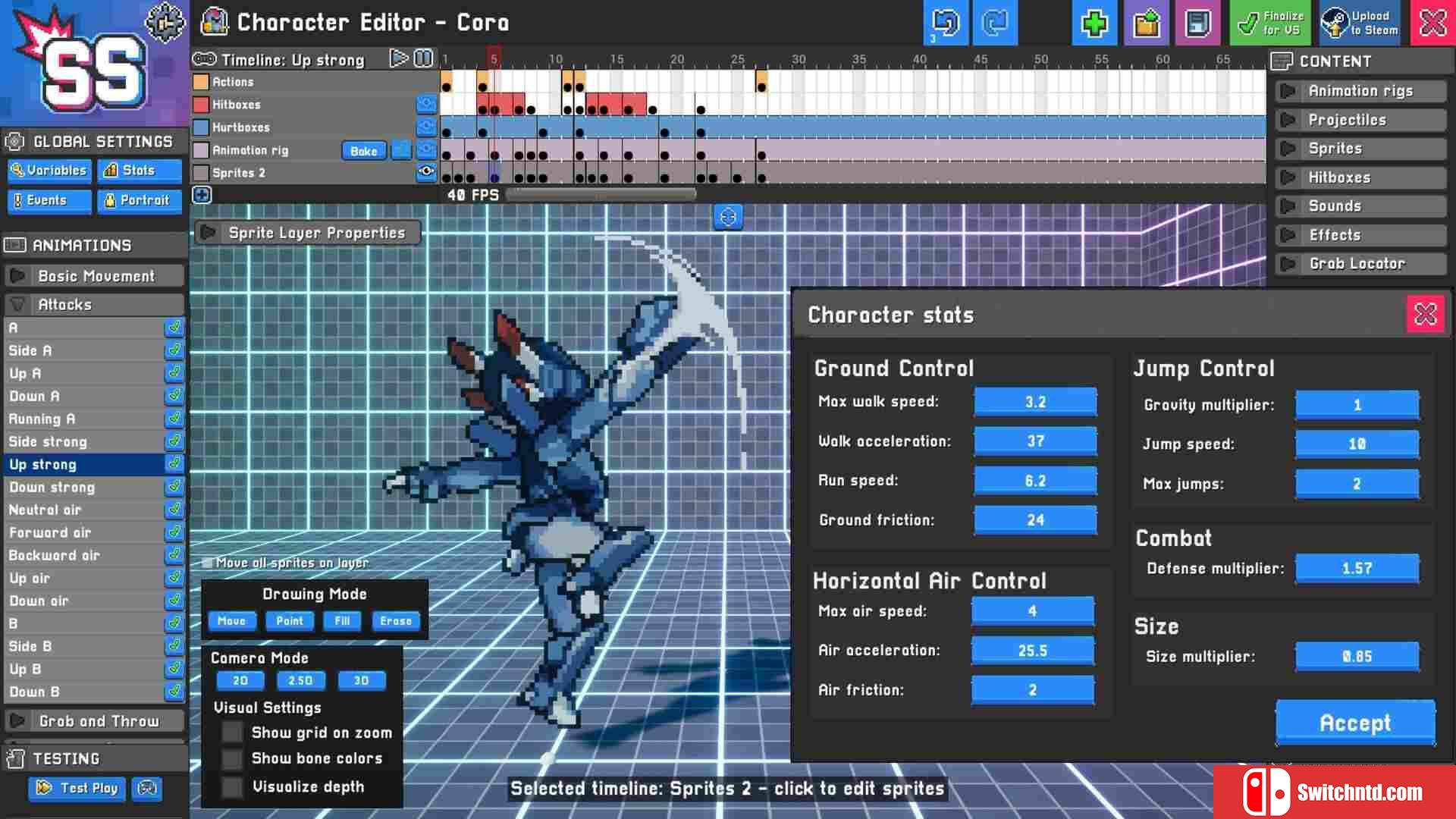The height and width of the screenshot is (819, 1456).
Task: Switch camera mode to 2.5D
Action: click(x=300, y=681)
